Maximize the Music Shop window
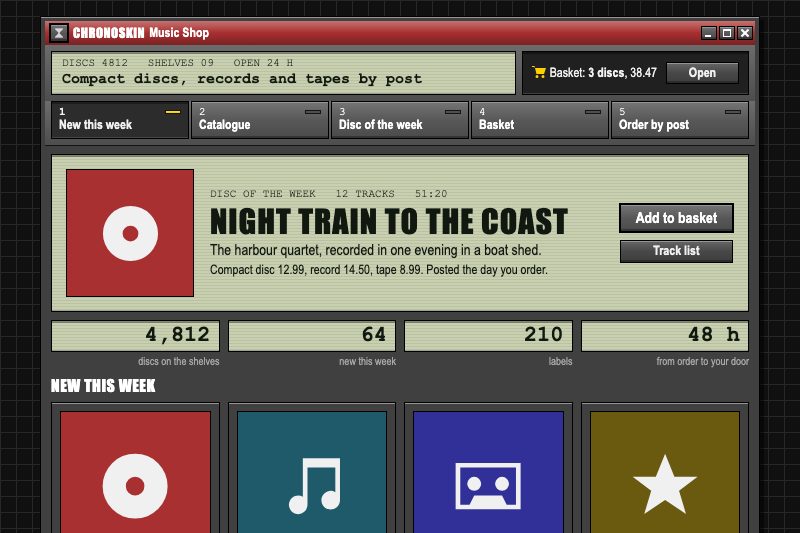The image size is (800, 533). pyautogui.click(x=727, y=33)
